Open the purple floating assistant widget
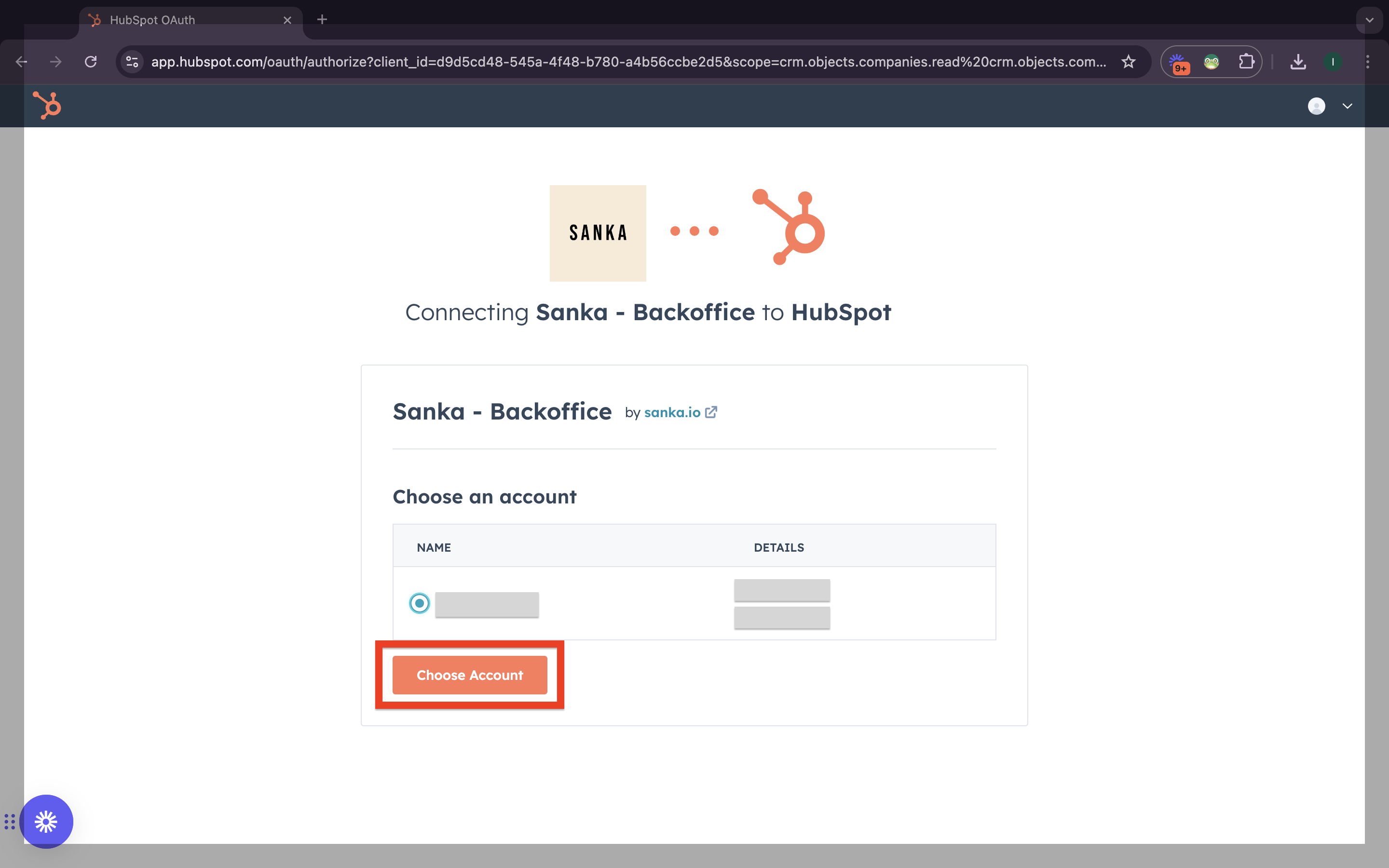This screenshot has width=1389, height=868. click(x=46, y=821)
